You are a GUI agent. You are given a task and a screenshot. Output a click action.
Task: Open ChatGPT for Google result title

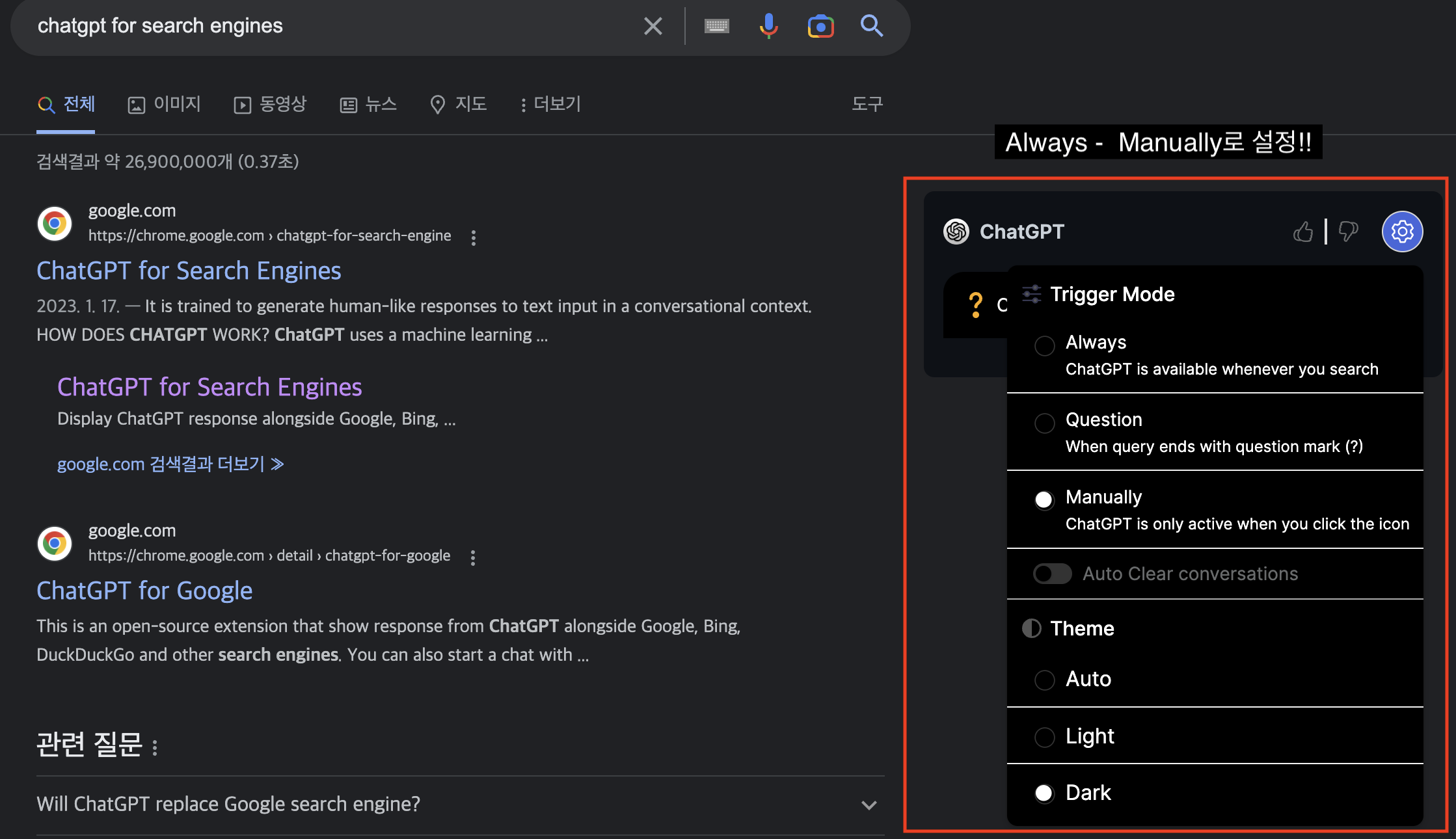[x=144, y=591]
